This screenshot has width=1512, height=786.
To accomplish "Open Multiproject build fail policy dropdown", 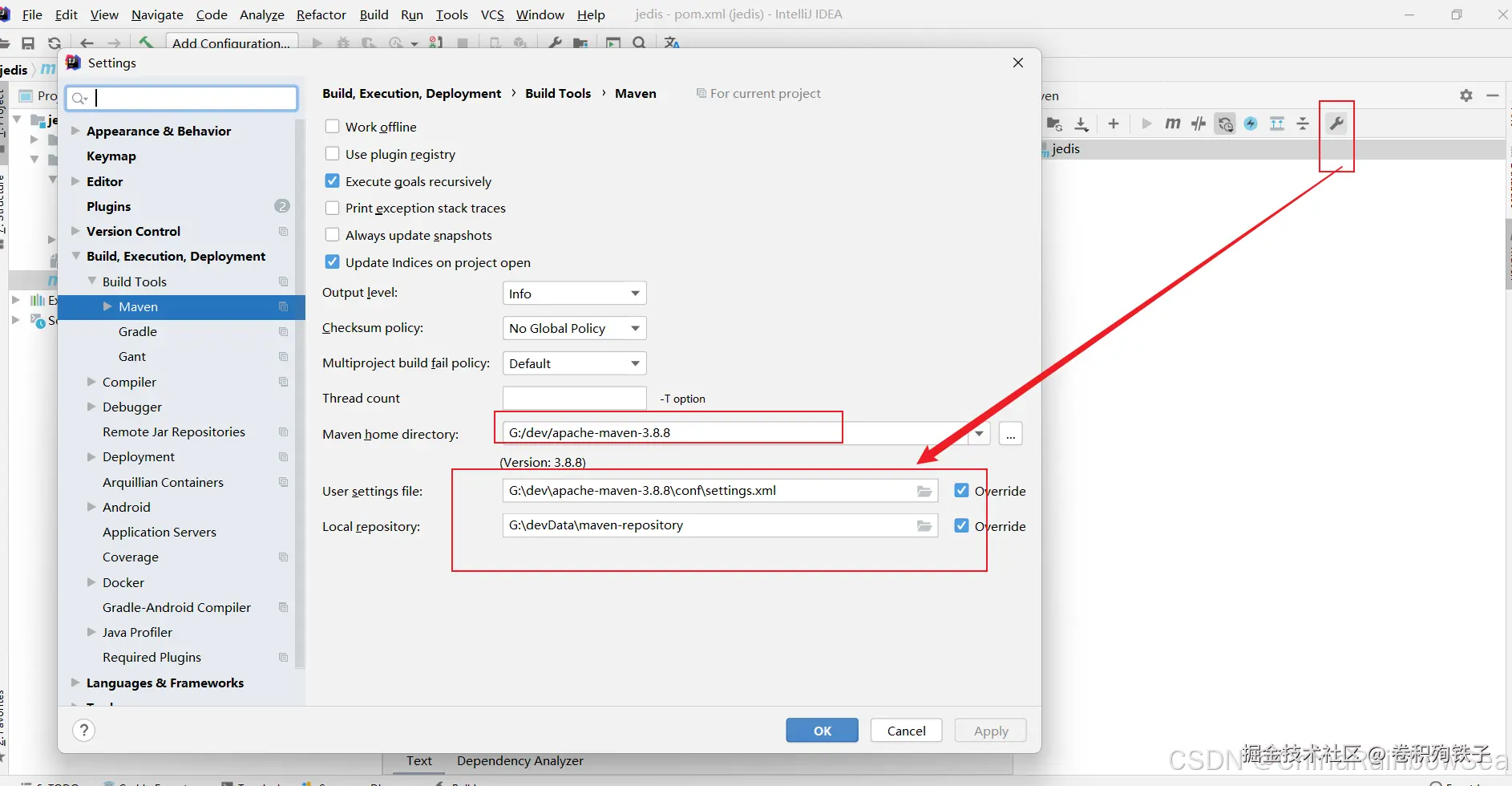I will pyautogui.click(x=574, y=363).
